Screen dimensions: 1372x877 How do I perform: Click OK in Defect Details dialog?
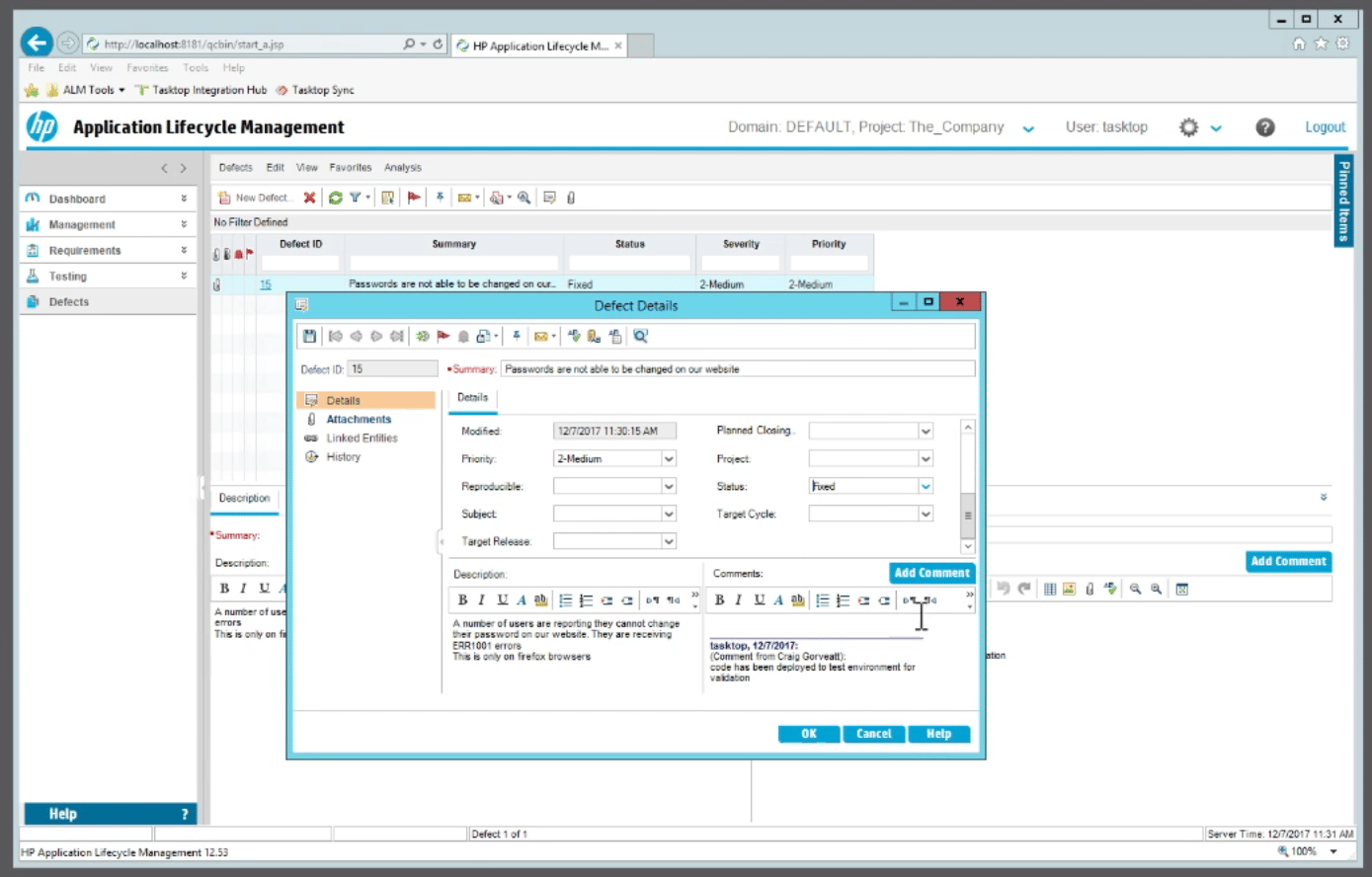click(x=809, y=734)
